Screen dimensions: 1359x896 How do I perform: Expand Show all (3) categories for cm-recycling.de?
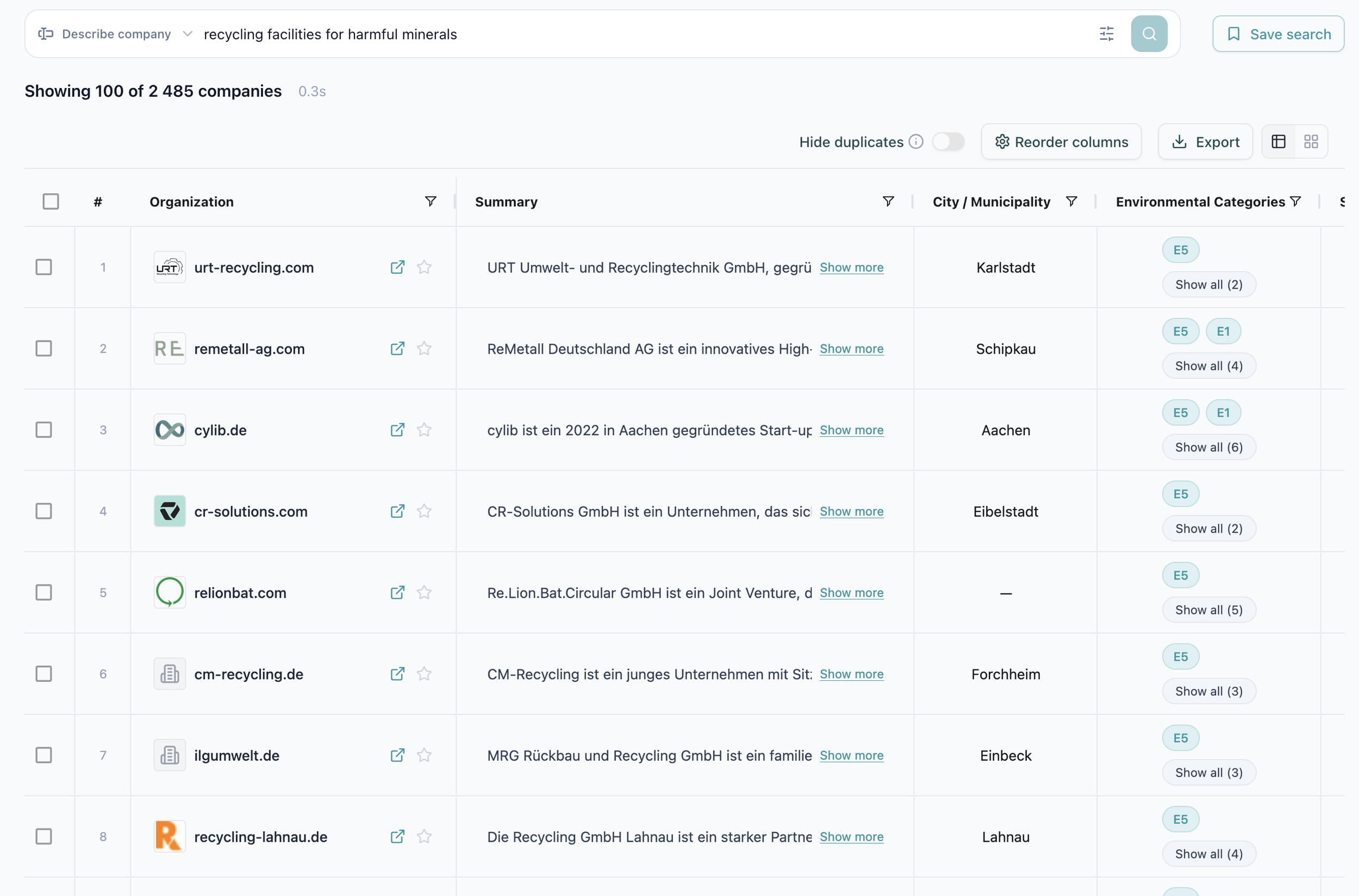[1208, 691]
